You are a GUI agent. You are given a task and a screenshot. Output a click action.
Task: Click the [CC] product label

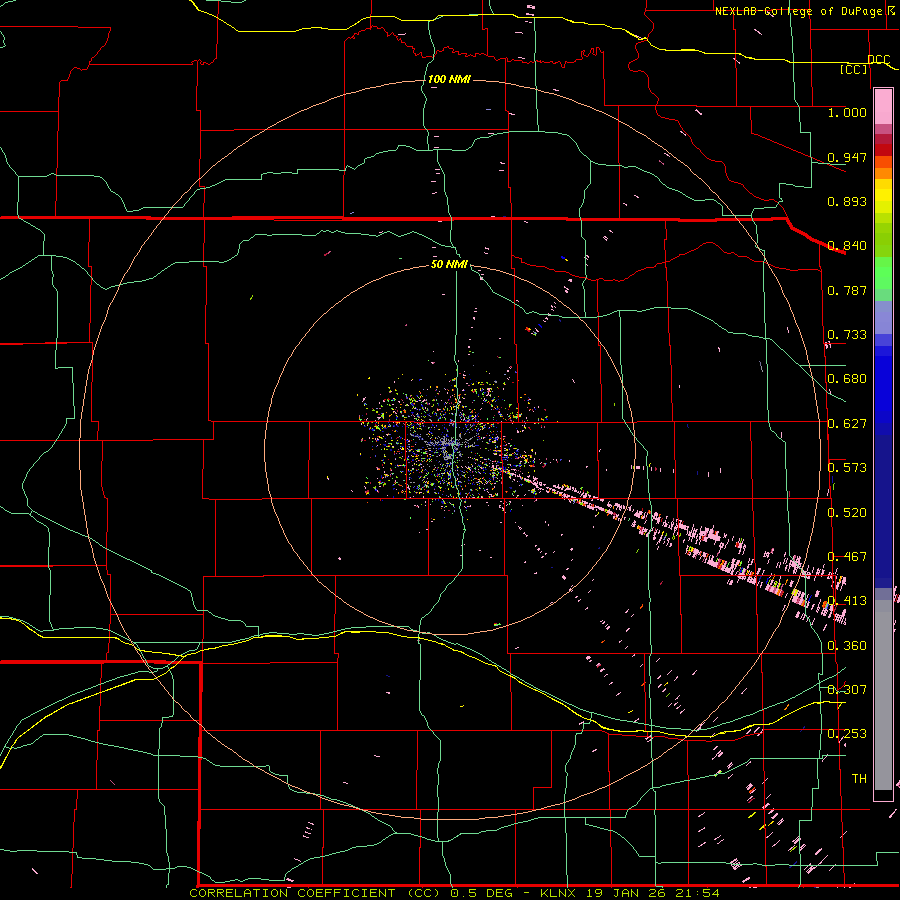tap(854, 69)
